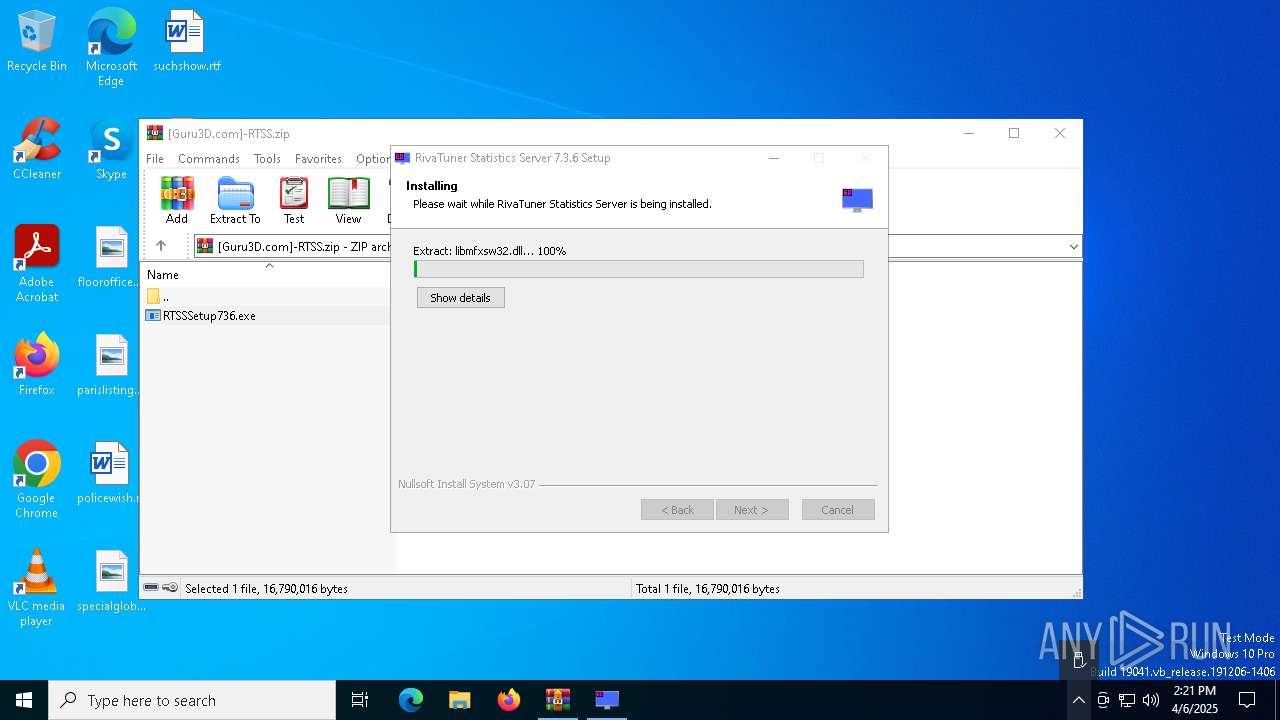Click the WinRAR status bar drive icon

tap(152, 588)
